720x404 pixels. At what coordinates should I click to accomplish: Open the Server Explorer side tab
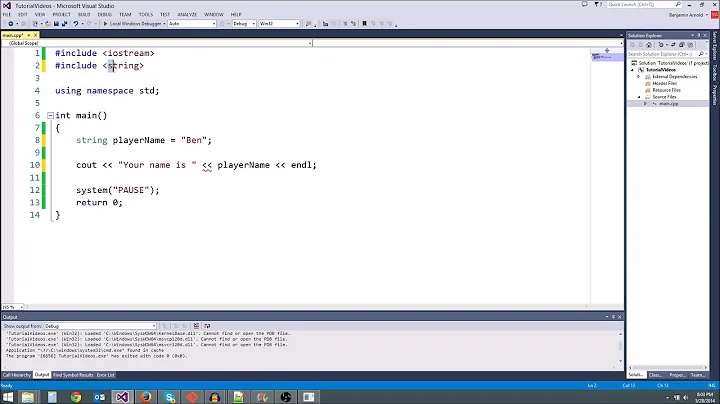[714, 46]
